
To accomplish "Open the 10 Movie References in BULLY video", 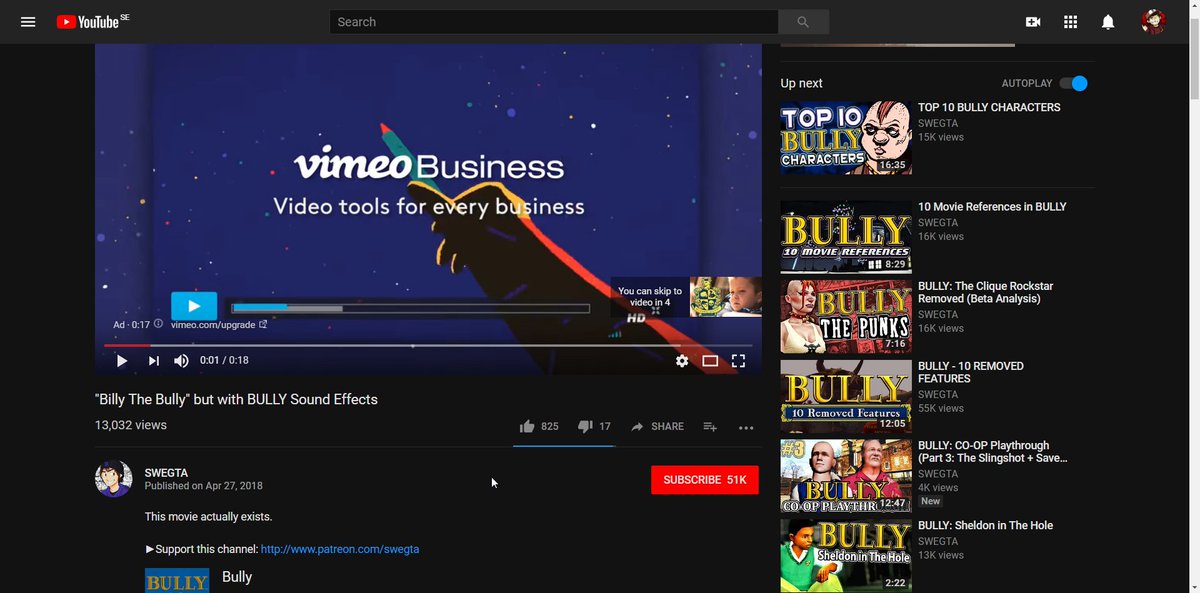I will pos(992,207).
